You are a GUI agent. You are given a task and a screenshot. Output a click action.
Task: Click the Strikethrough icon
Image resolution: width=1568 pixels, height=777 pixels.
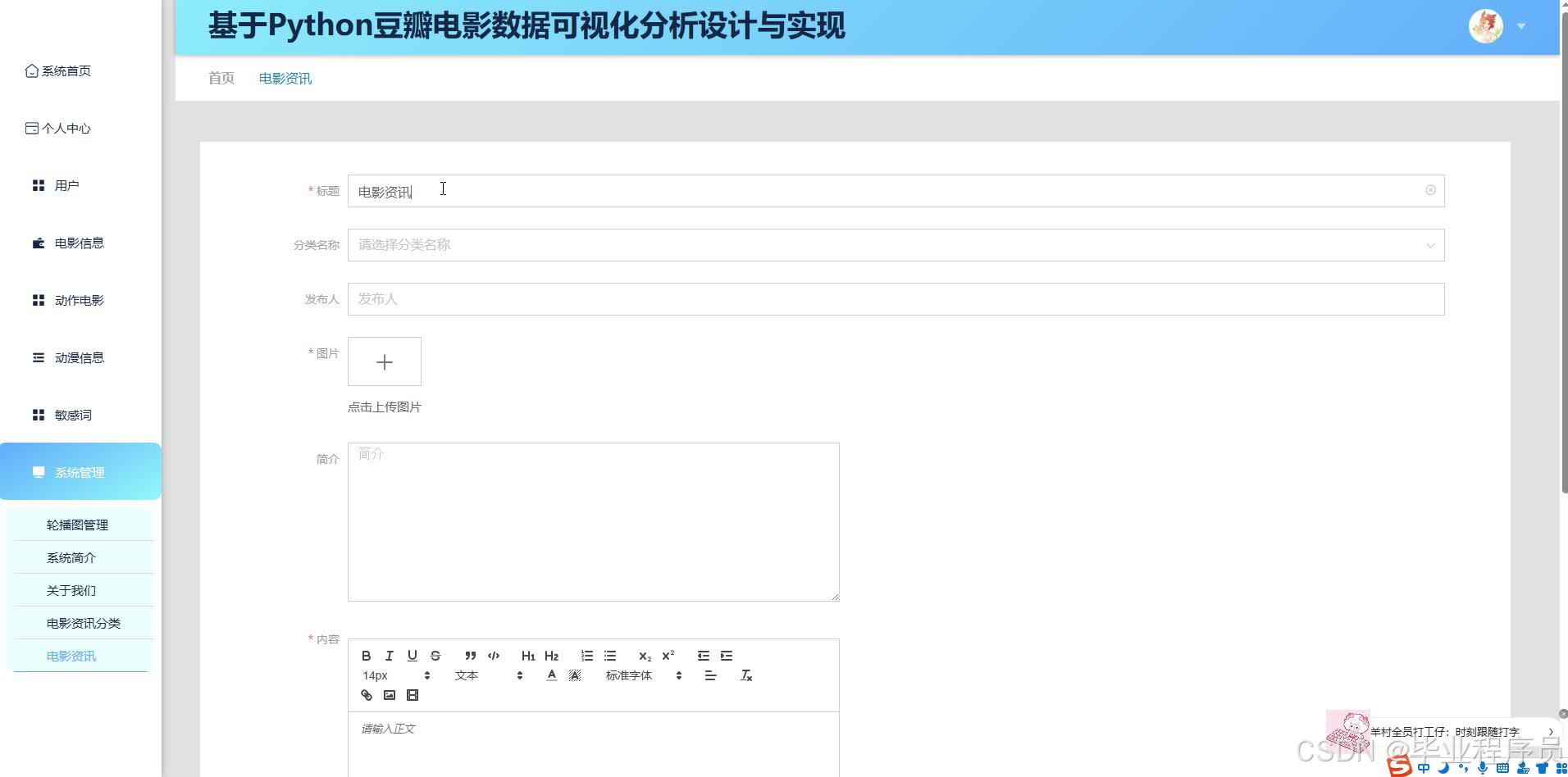point(435,656)
